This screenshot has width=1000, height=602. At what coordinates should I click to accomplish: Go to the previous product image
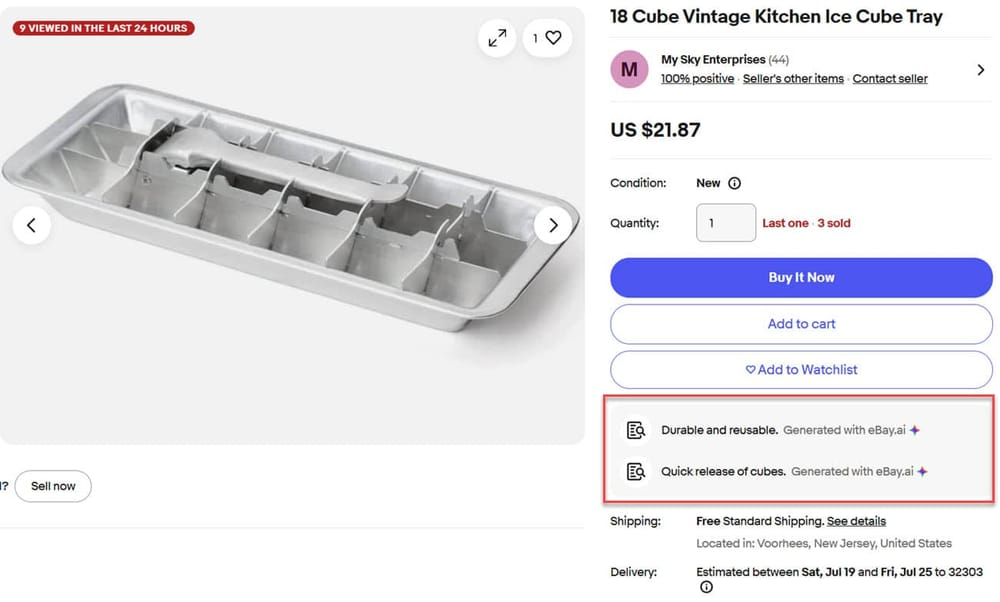coord(31,225)
